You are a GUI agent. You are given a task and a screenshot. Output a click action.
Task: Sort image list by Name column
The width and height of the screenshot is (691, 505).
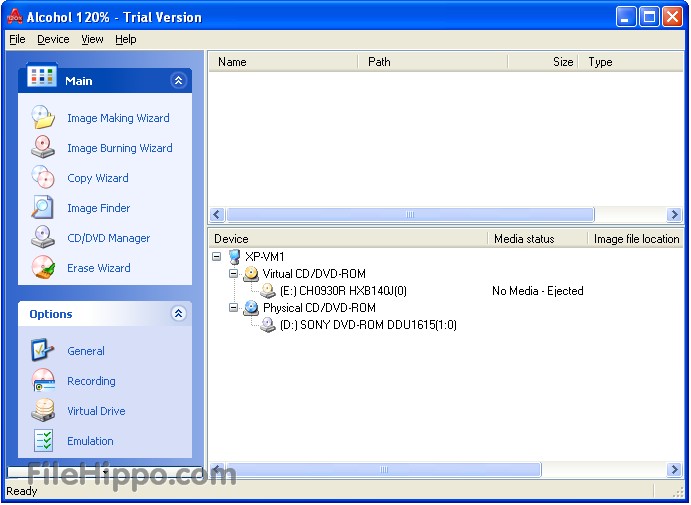point(282,62)
